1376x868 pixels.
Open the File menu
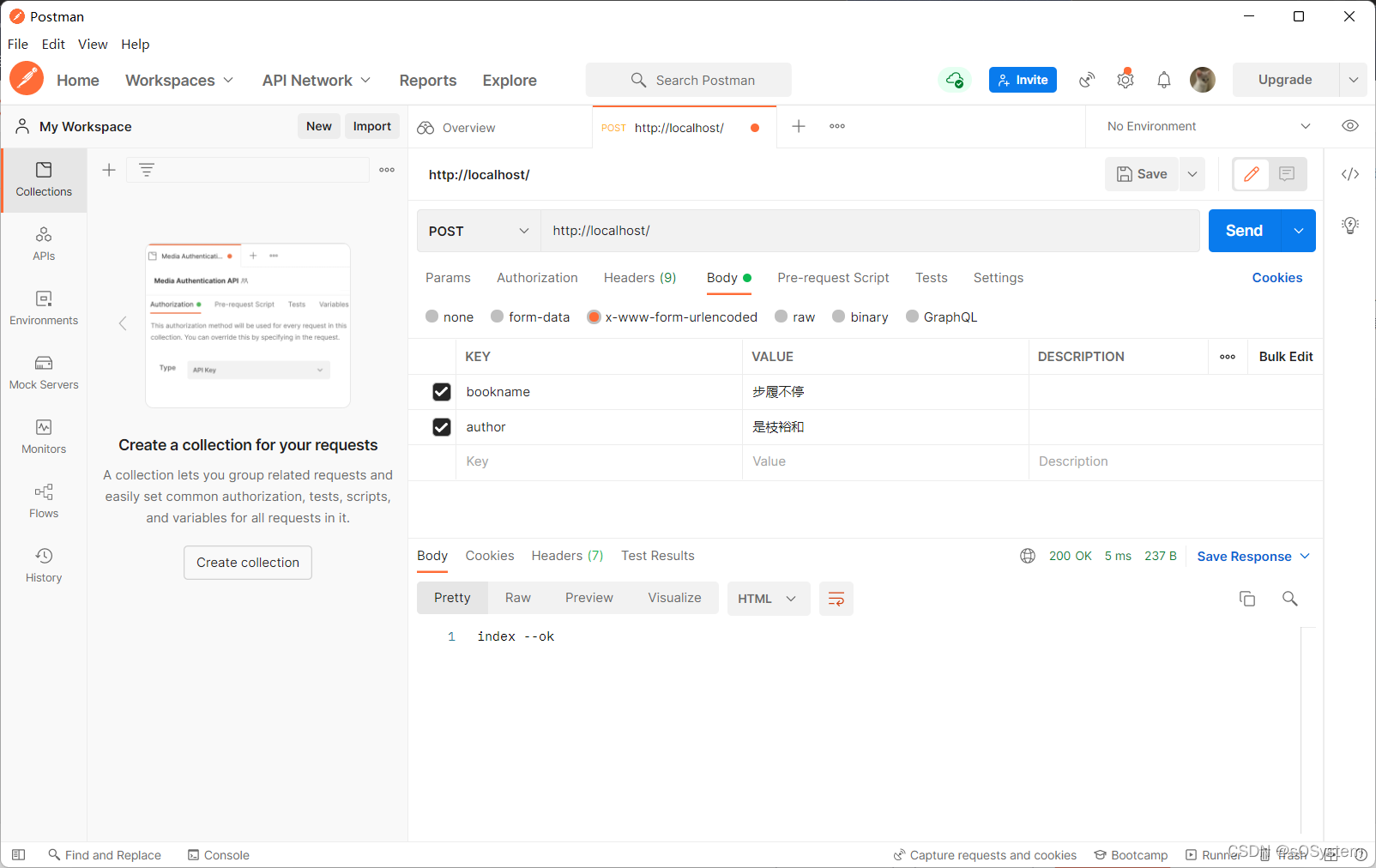coord(18,45)
